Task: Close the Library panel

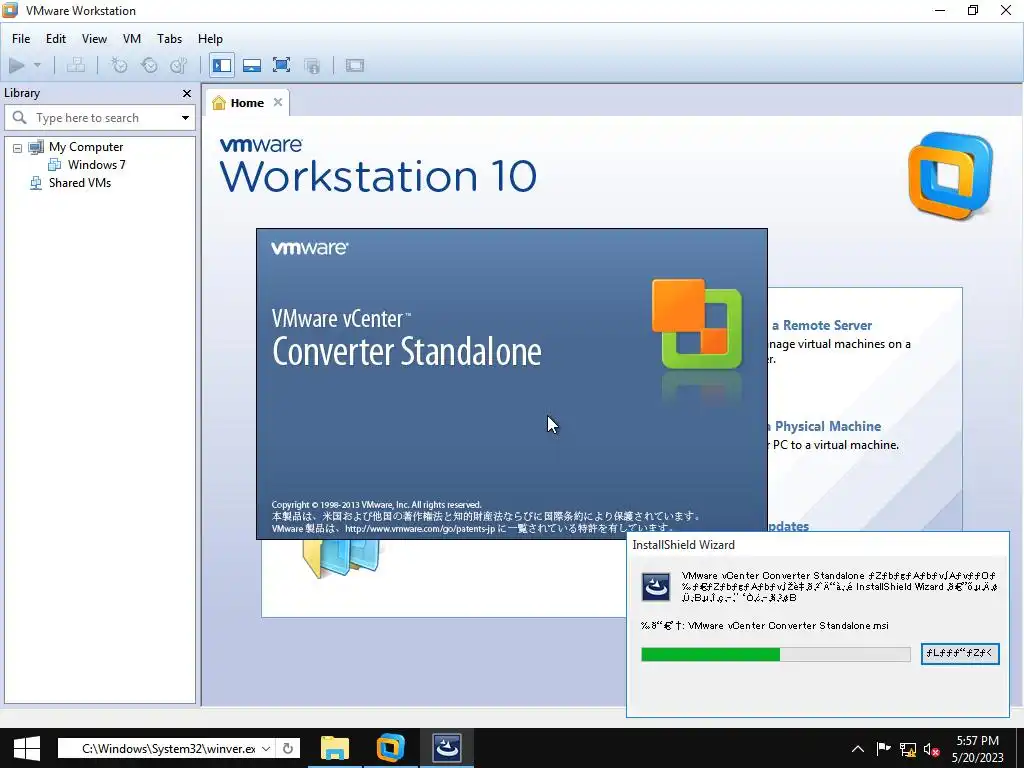Action: coord(187,93)
